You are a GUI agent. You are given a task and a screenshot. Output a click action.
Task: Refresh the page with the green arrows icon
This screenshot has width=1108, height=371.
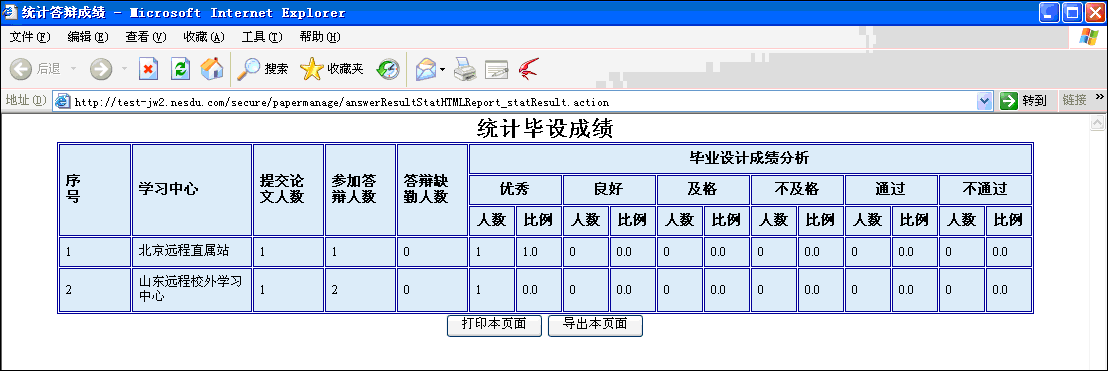[181, 69]
